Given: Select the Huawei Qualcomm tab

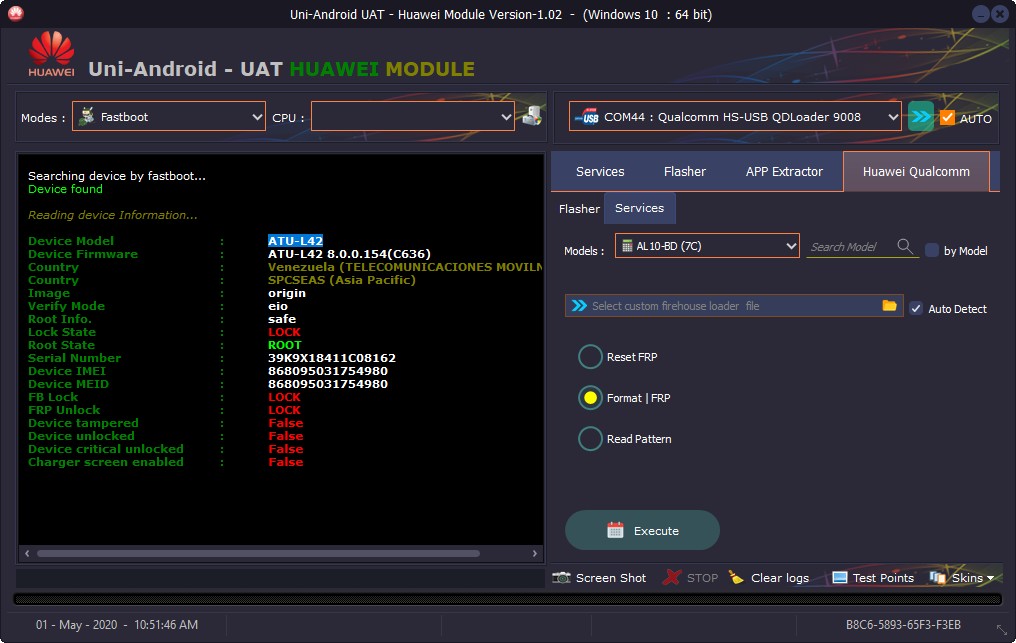Looking at the screenshot, I should click(916, 171).
